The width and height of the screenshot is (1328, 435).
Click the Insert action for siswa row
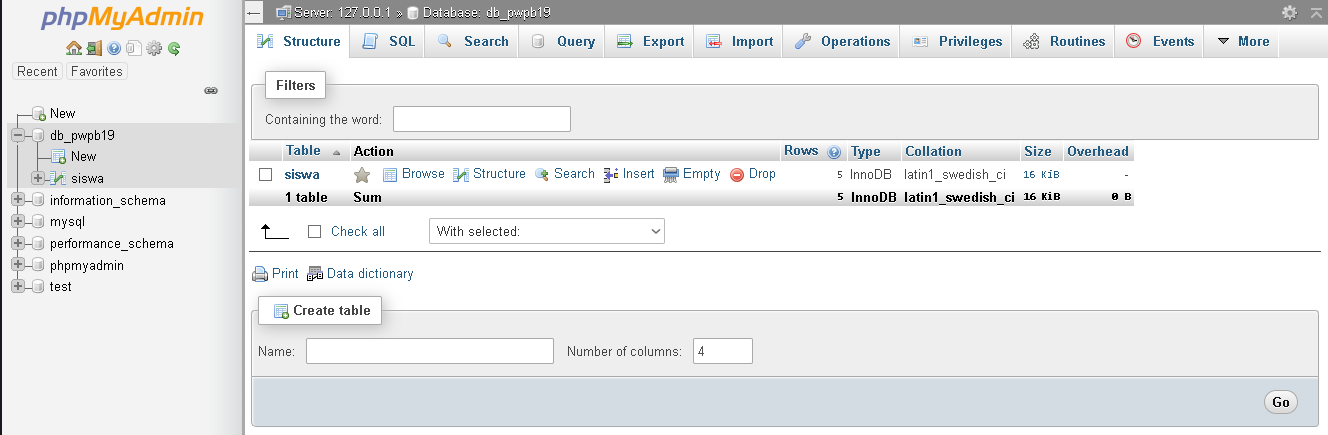click(x=629, y=174)
